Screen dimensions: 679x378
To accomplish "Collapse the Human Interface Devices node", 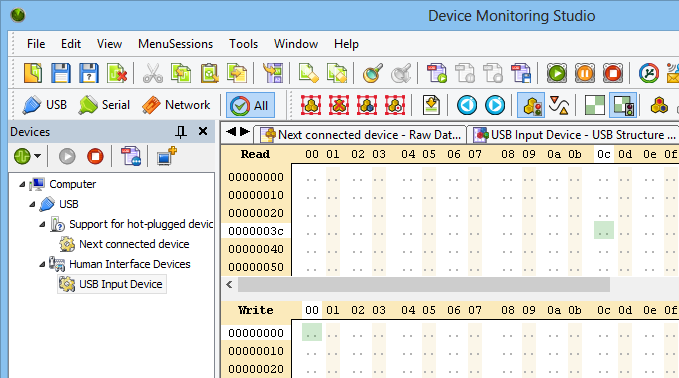I will [42, 264].
